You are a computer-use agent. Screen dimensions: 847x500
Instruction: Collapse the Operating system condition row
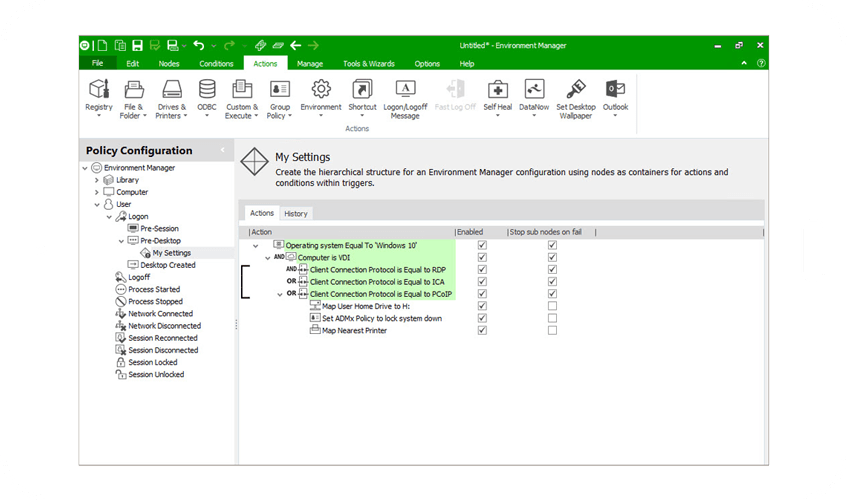256,245
